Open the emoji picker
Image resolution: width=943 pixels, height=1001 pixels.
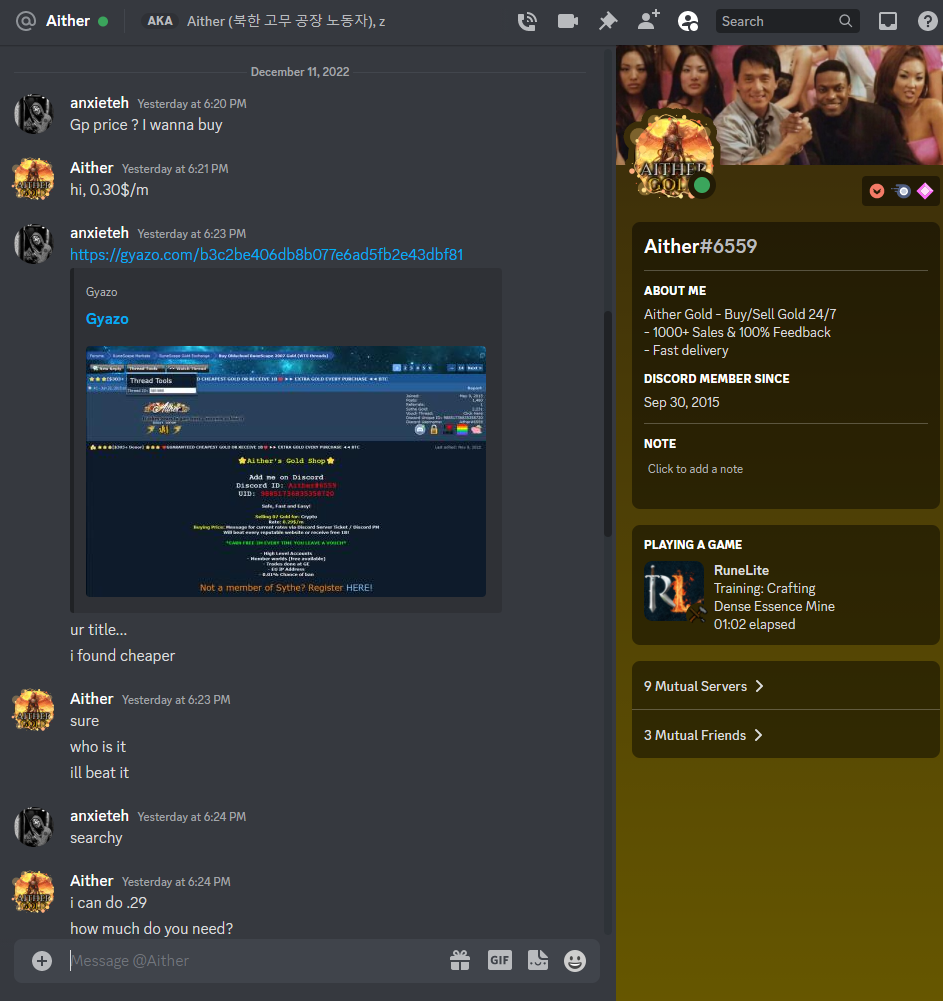575,961
